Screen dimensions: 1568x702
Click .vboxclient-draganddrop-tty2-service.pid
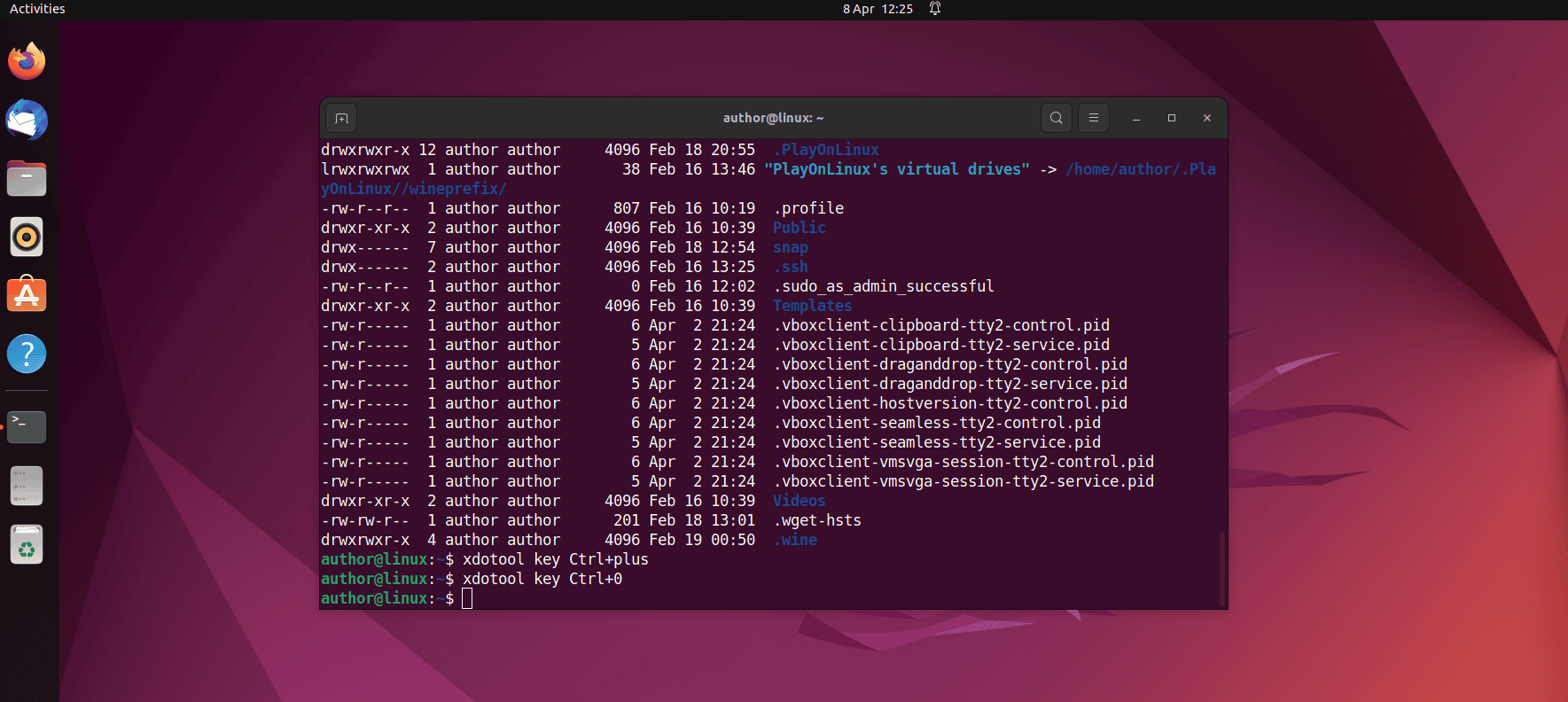(950, 384)
